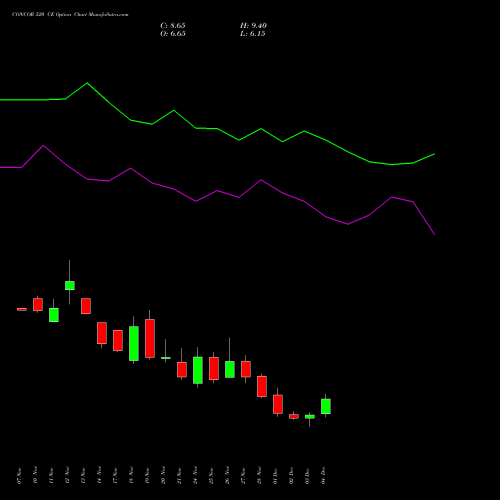500x500 pixels.
Task: Click the 17 Nov date label
Action: [115, 475]
